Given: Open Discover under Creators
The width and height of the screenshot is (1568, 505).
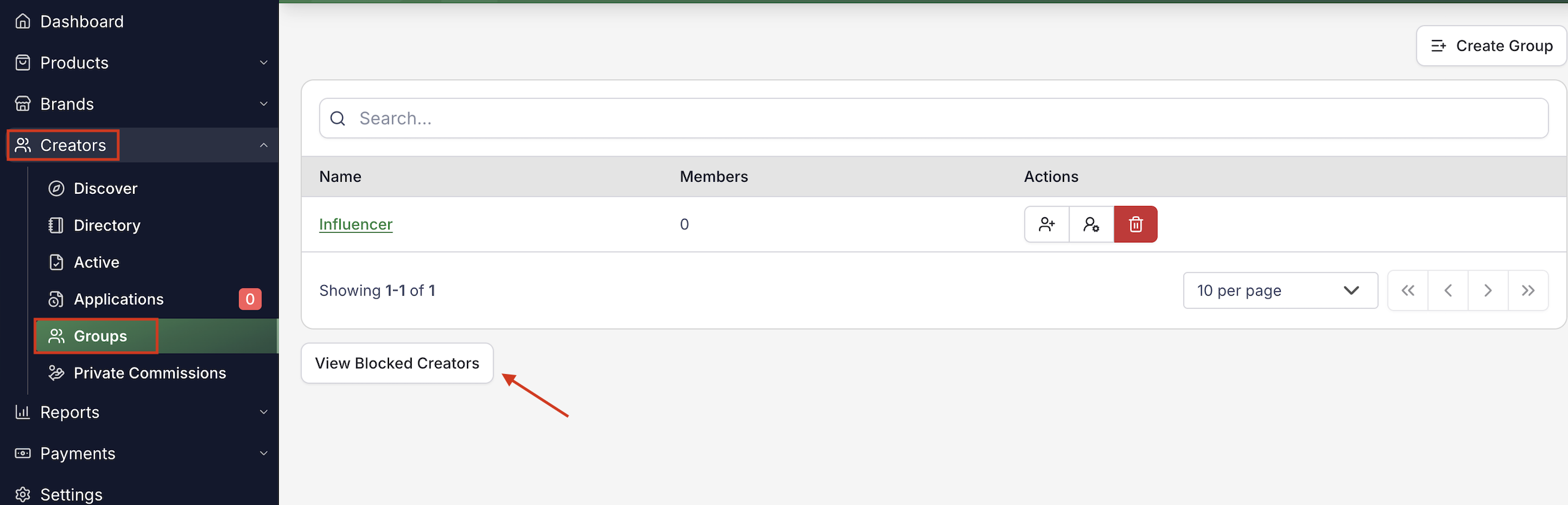Looking at the screenshot, I should tap(105, 188).
